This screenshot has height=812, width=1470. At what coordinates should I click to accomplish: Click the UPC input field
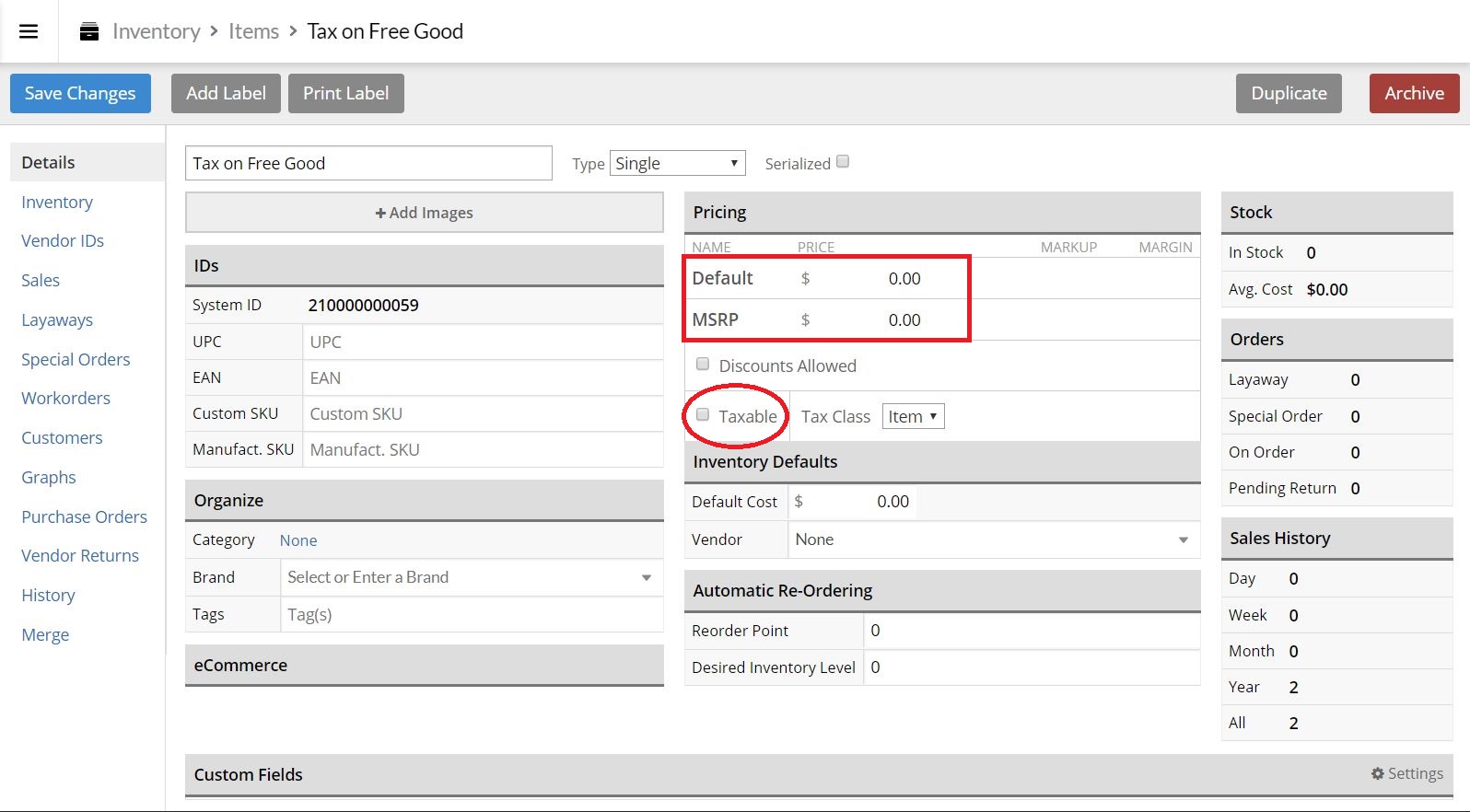click(x=483, y=342)
